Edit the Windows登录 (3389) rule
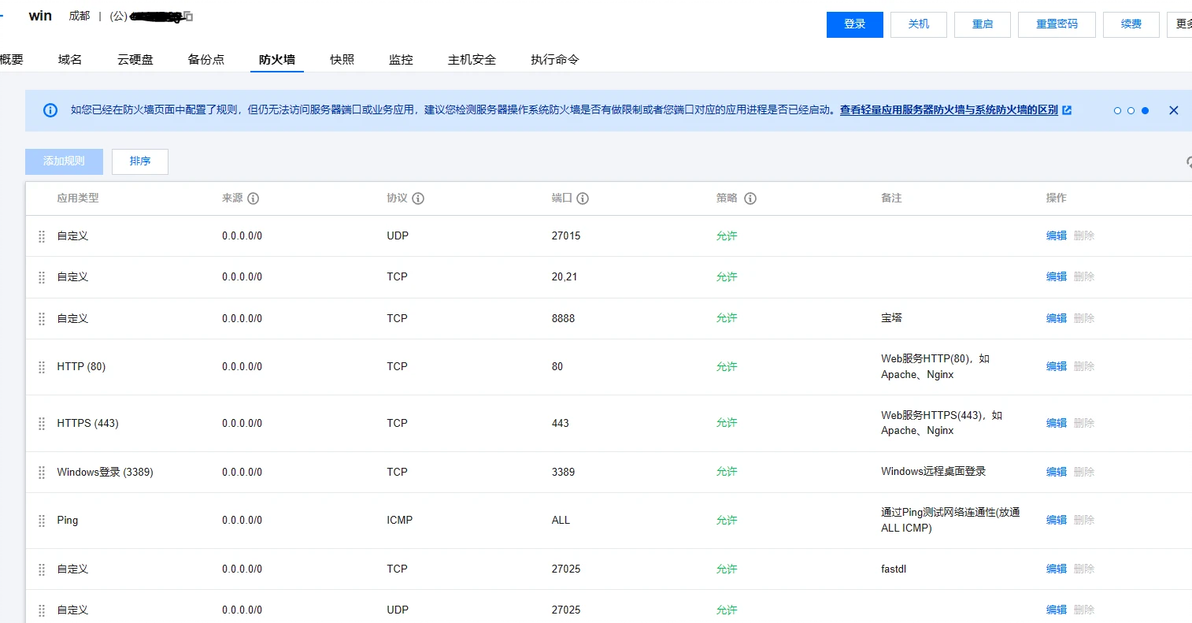Viewport: 1192px width, 623px height. coord(1057,472)
